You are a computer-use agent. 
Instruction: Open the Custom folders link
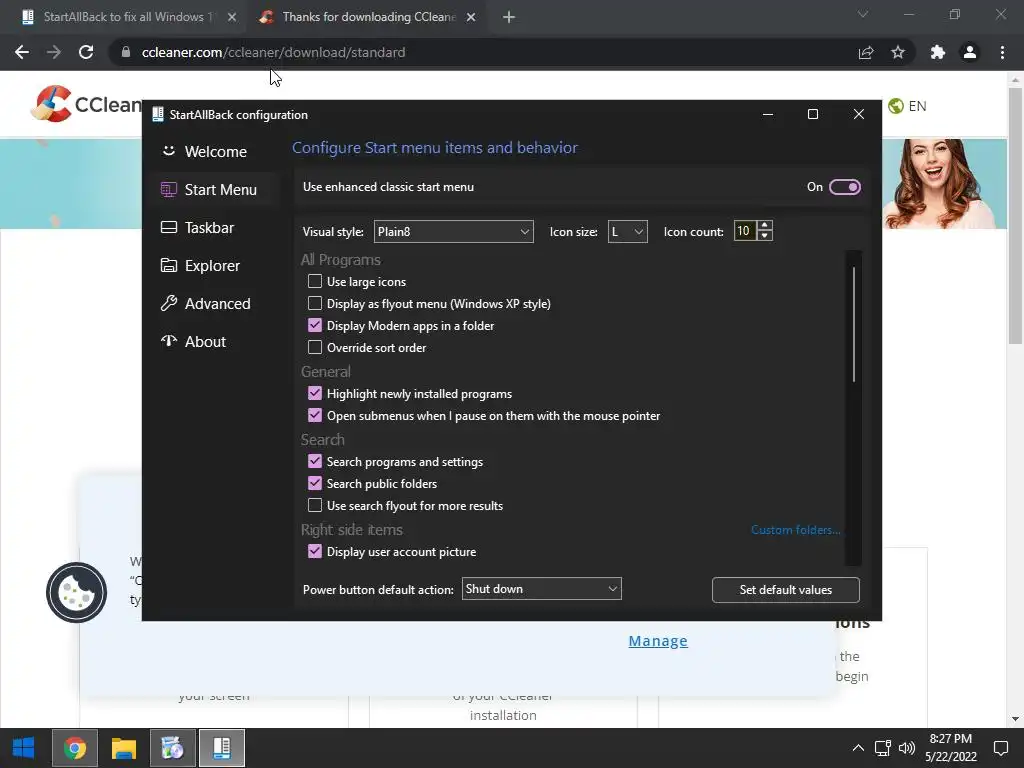(795, 530)
